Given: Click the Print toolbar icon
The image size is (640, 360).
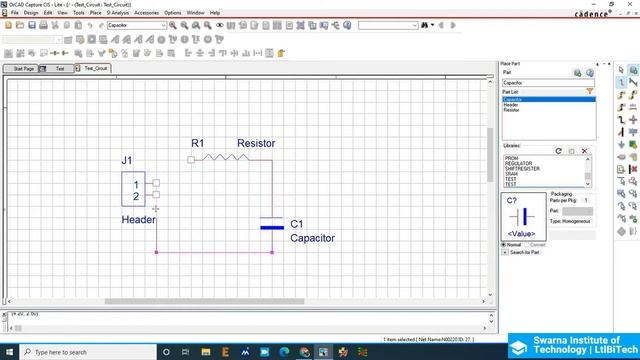Looking at the screenshot, I should click(43, 25).
